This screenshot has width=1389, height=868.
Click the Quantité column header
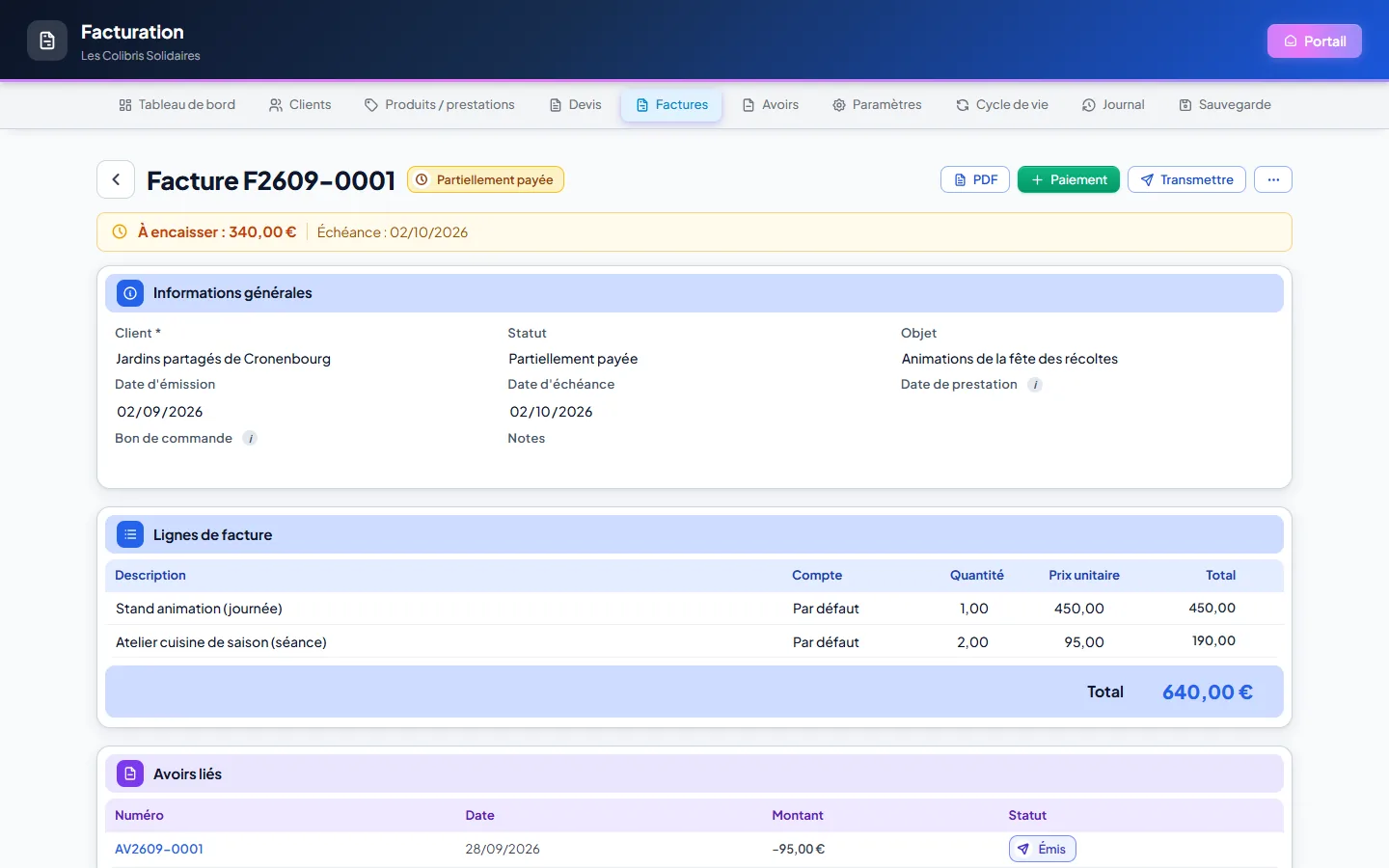(x=977, y=575)
